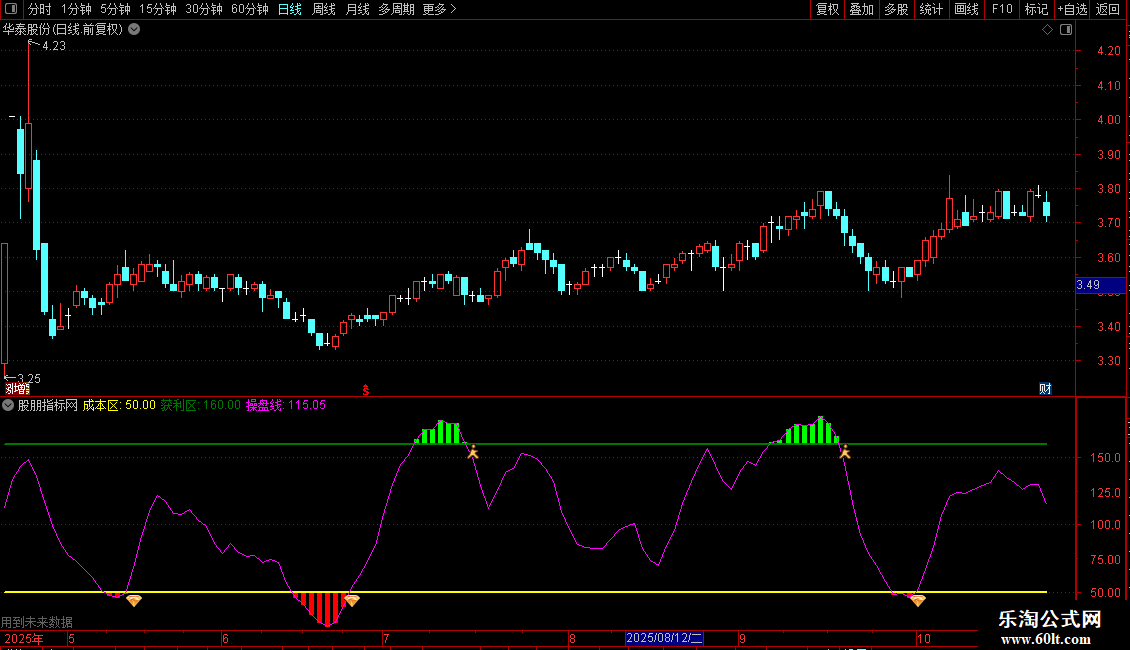Click the buy diamond after red bars

click(x=352, y=600)
